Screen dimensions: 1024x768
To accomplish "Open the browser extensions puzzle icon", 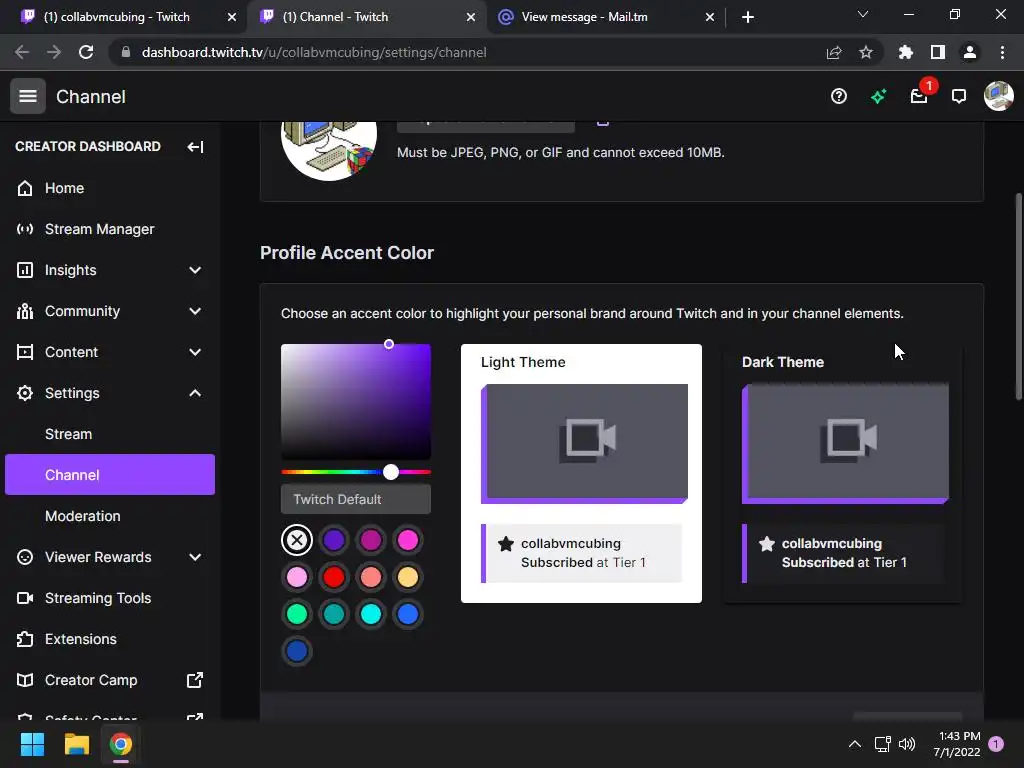I will tap(906, 52).
